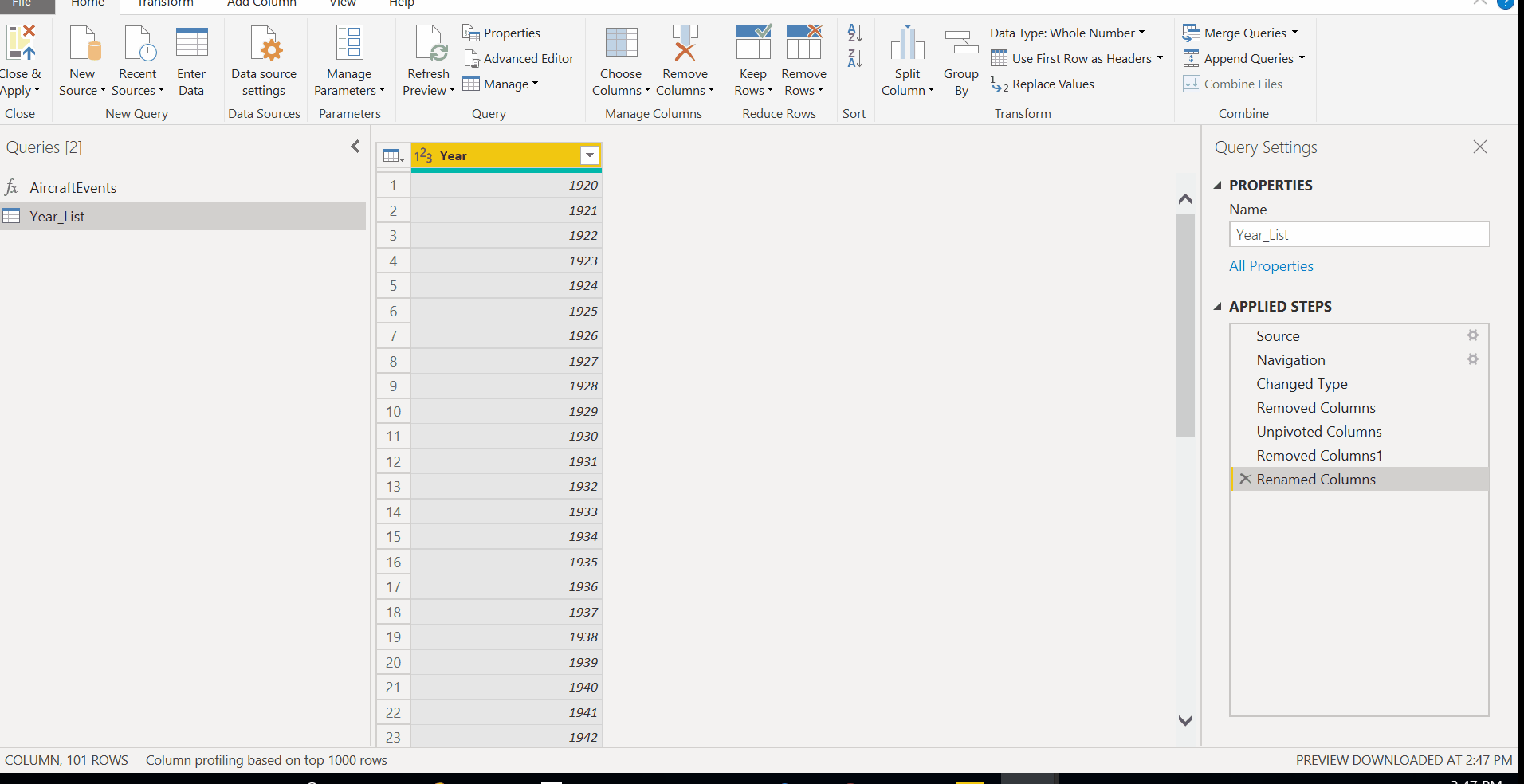Click the Remove Rows icon
Viewport: 1524px width, 784px height.
(x=803, y=43)
